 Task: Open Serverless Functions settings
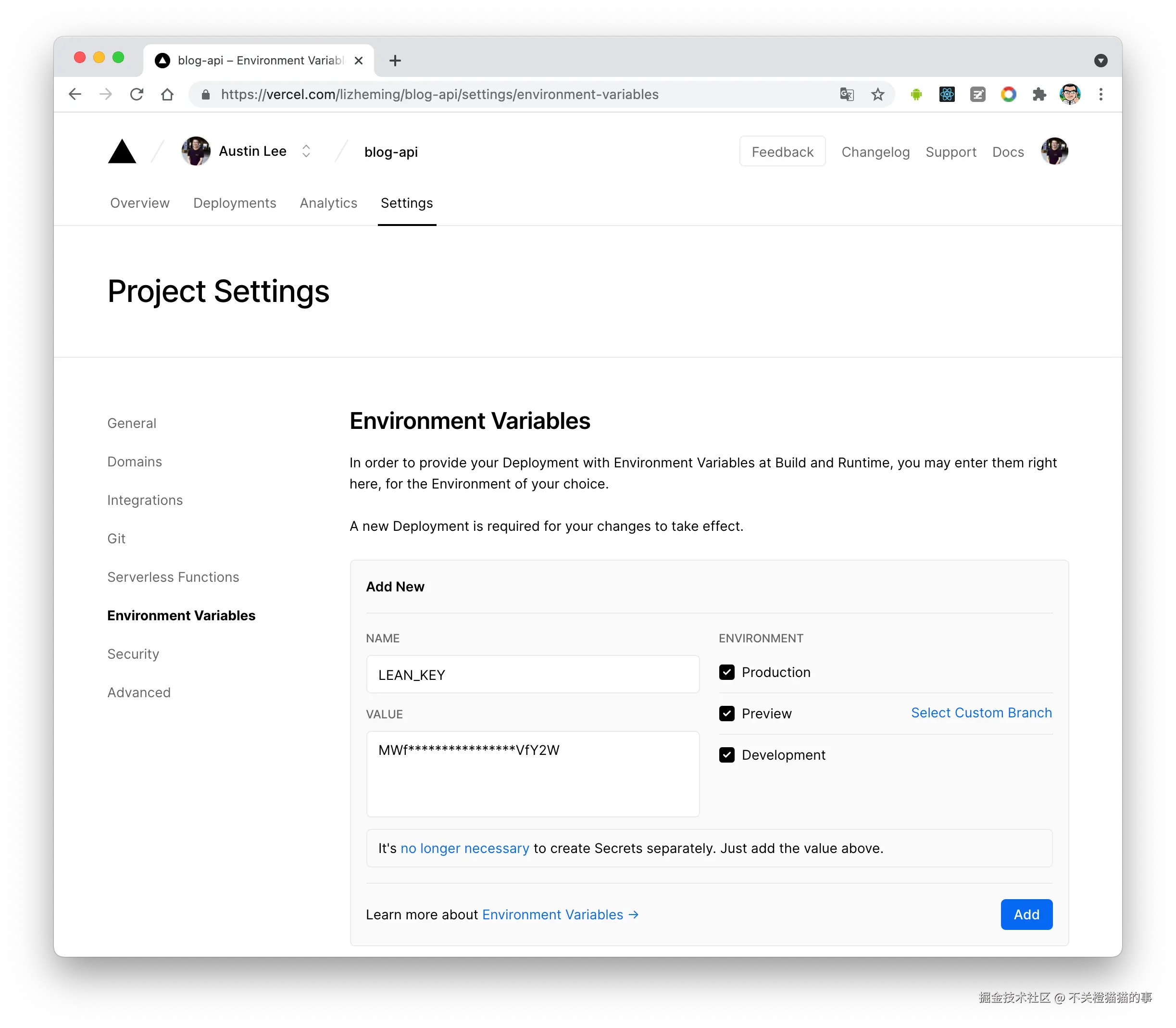pos(173,577)
